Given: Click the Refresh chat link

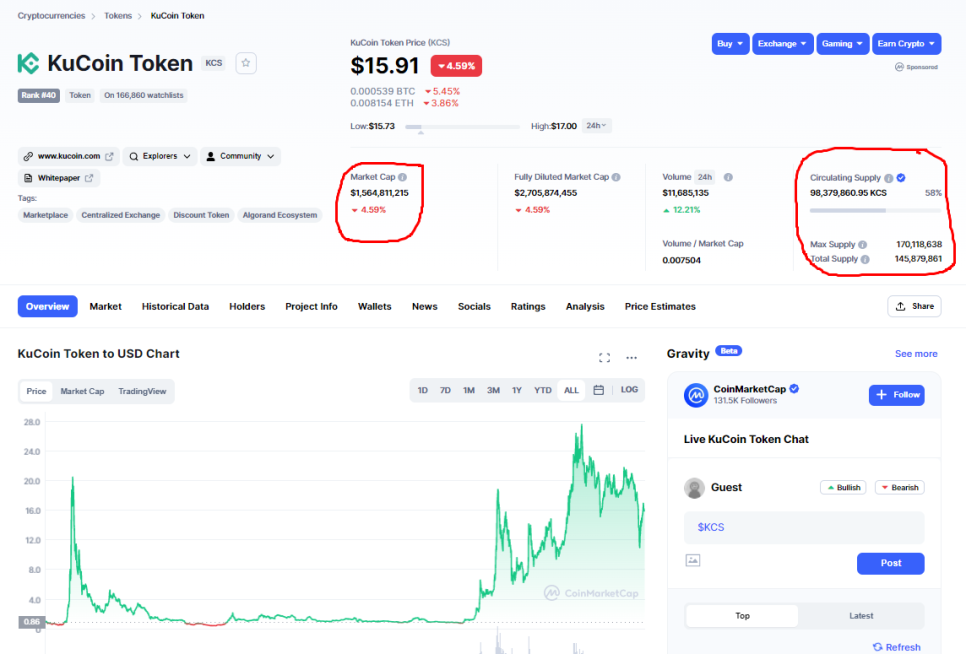Looking at the screenshot, I should tap(897, 647).
